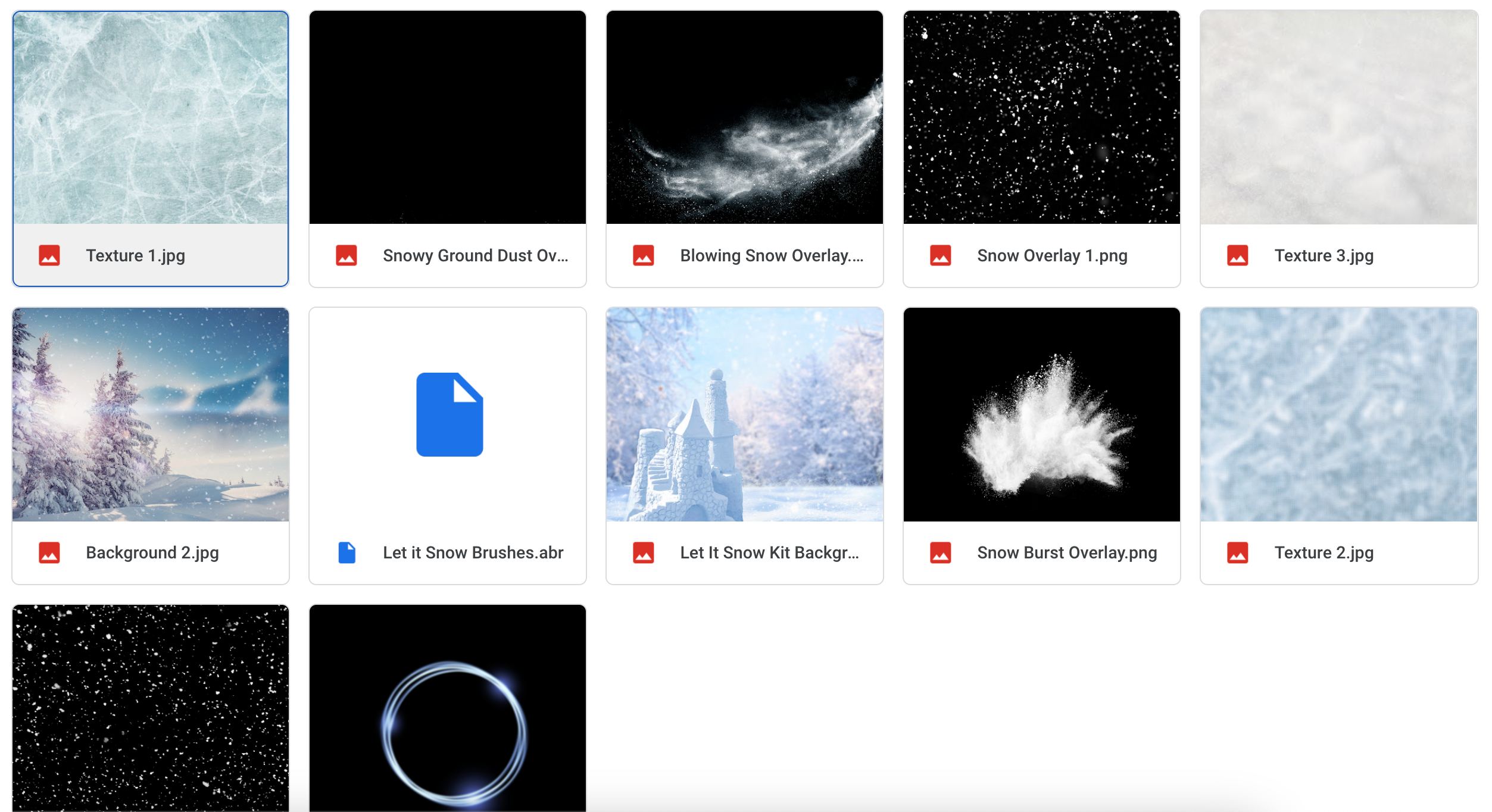Click image icon beside Snow Overlay 1.png
This screenshot has width=1492, height=812.
[941, 255]
